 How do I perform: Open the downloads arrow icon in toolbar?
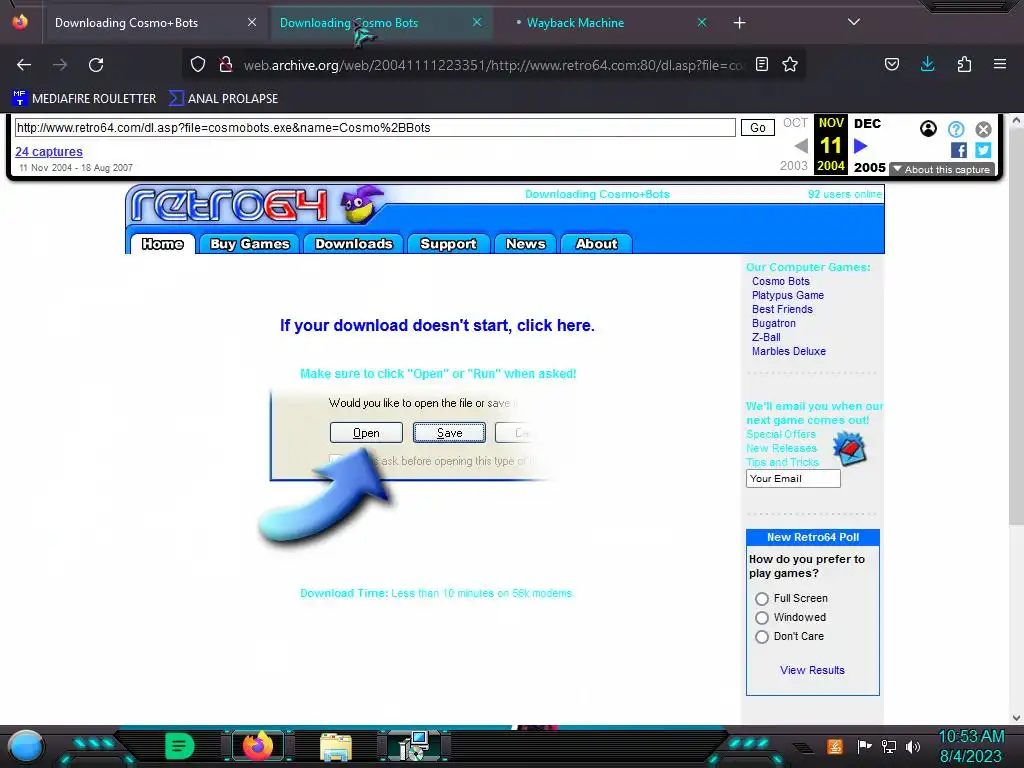tap(927, 64)
